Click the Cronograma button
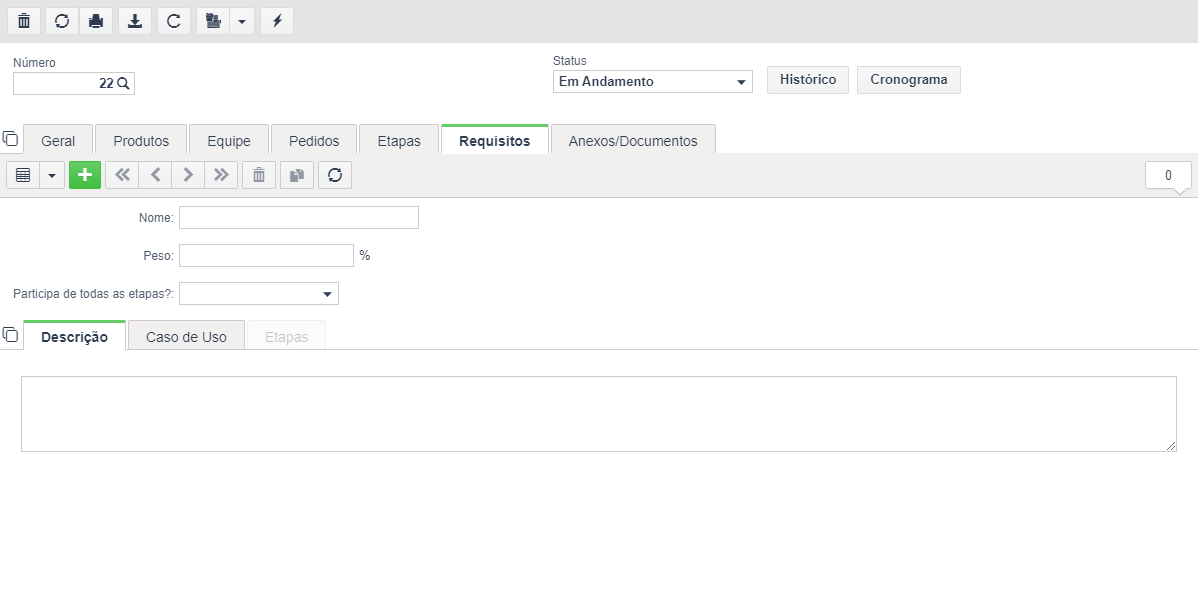The width and height of the screenshot is (1198, 593). pyautogui.click(x=908, y=79)
